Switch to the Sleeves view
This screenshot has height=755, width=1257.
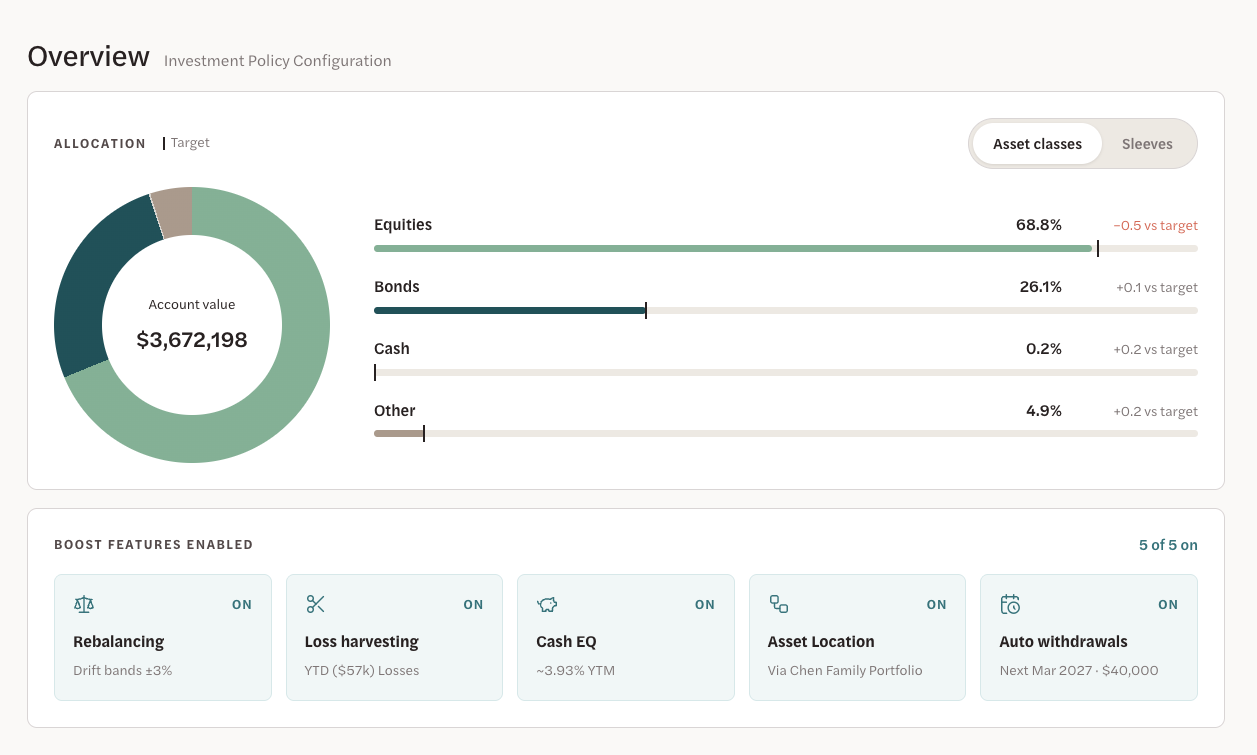(x=1147, y=144)
